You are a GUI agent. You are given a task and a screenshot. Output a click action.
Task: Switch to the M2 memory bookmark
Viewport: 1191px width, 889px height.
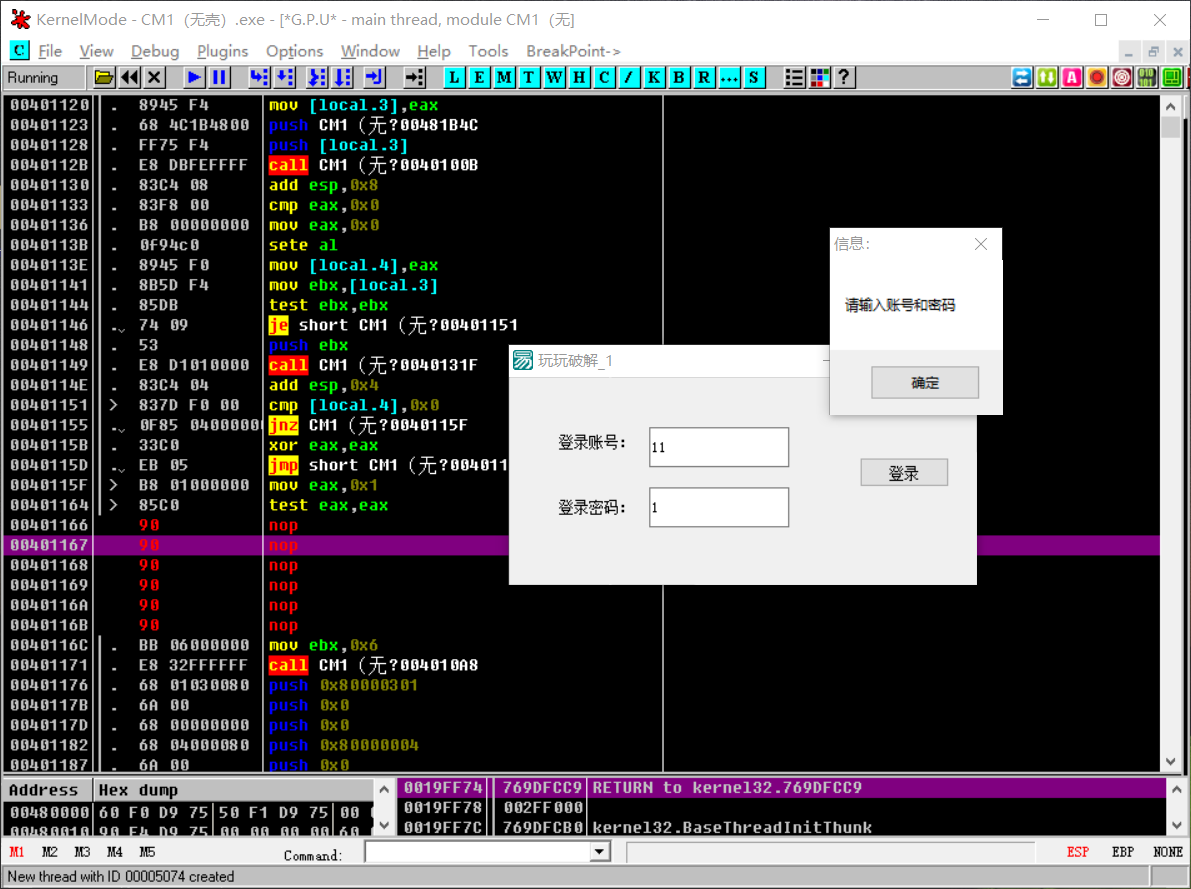50,852
